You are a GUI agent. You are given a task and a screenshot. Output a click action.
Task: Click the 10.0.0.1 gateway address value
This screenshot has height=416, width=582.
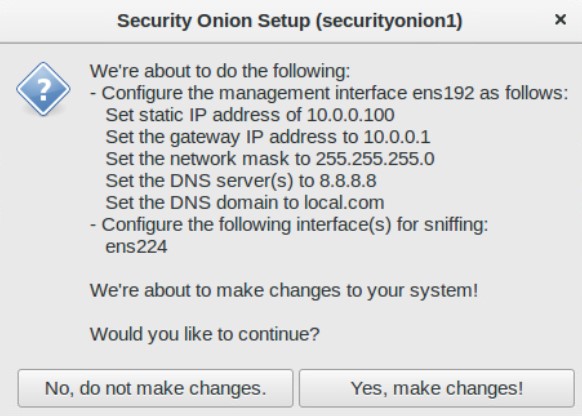click(x=396, y=137)
